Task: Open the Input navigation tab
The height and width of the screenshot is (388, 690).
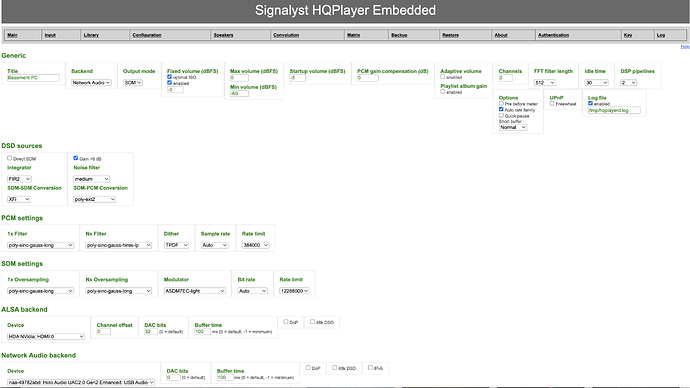Action: [50, 35]
